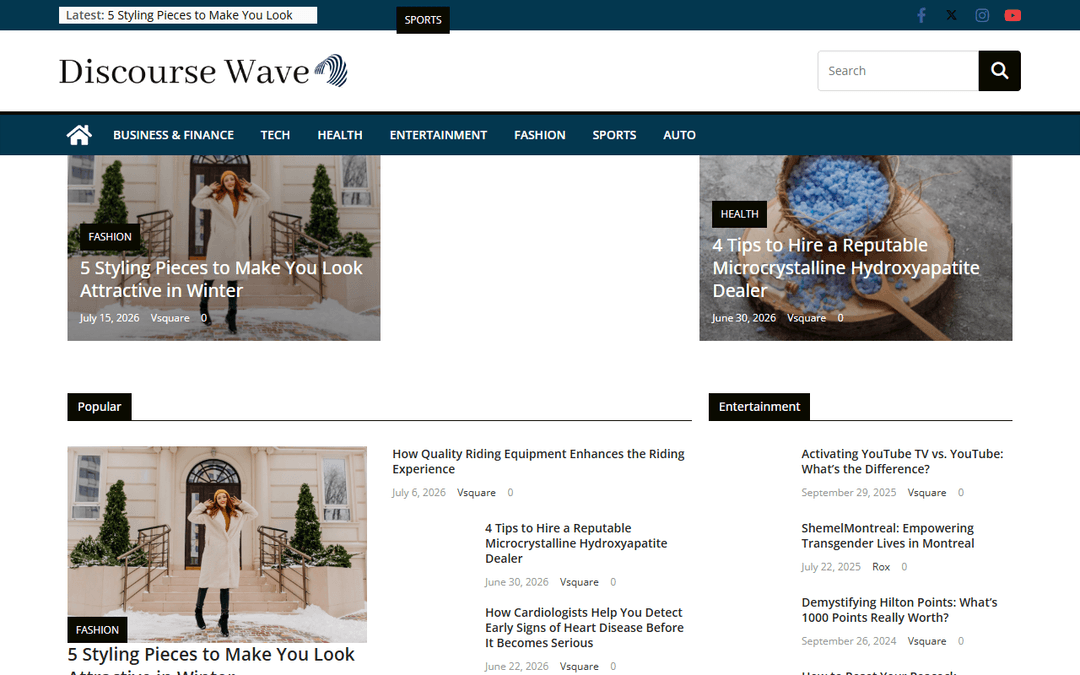Click the Discourse Wave logo
This screenshot has height=675, width=1080.
click(x=203, y=71)
